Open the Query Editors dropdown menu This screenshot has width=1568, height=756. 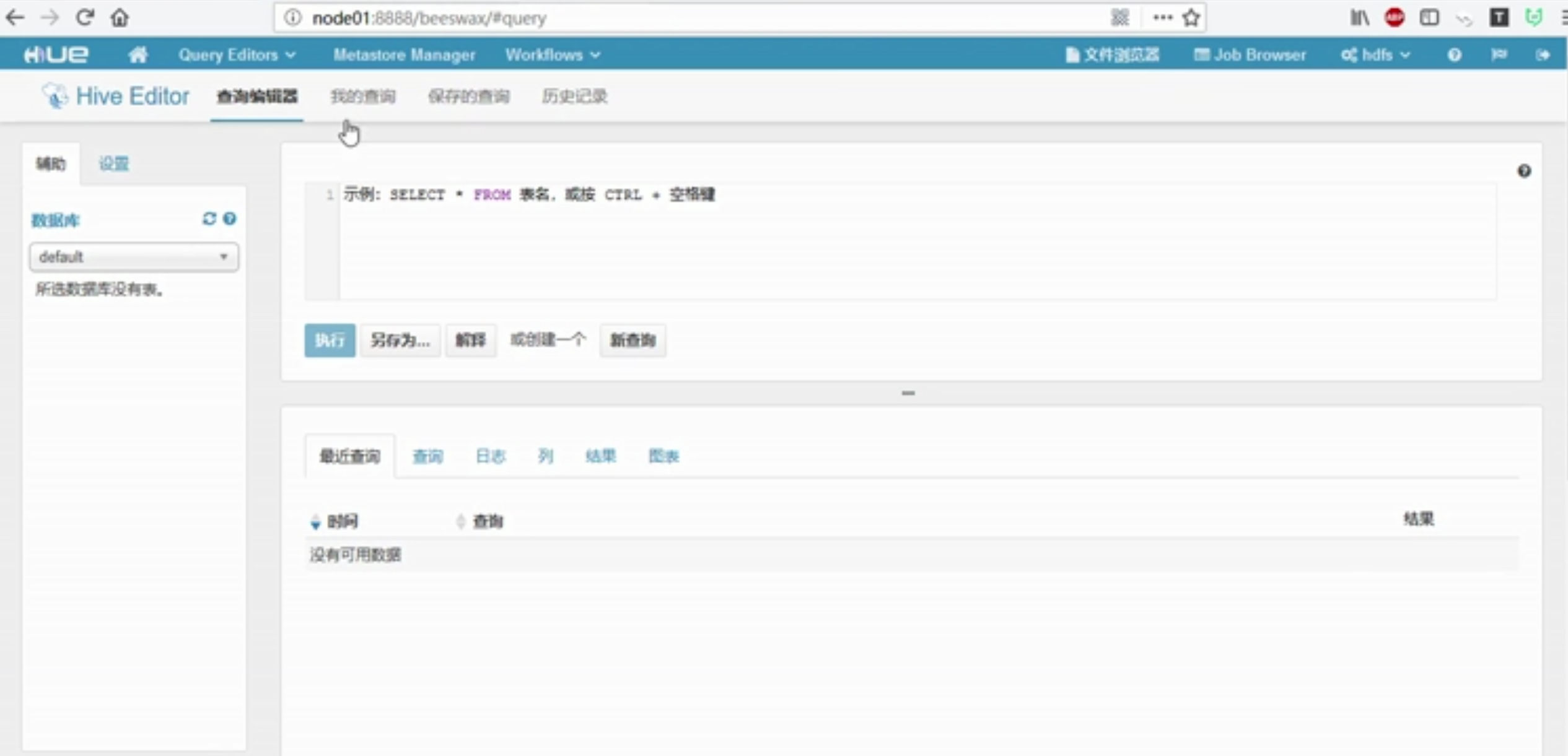[x=237, y=55]
